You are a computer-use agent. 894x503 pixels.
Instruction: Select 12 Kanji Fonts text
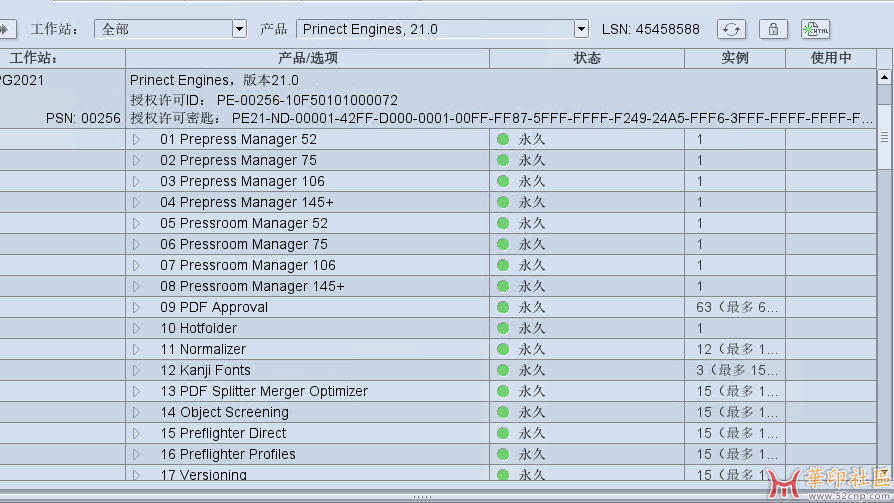point(205,370)
